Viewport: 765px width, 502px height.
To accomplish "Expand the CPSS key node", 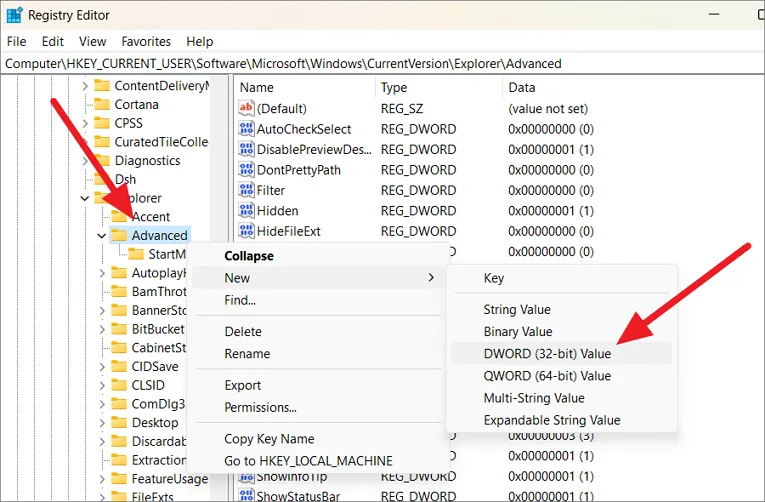I will coord(85,123).
